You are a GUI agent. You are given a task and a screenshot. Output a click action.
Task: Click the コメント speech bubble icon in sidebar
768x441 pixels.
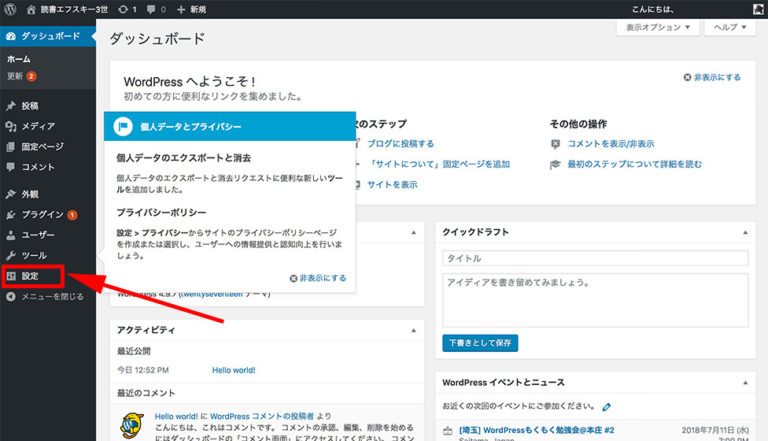11,167
